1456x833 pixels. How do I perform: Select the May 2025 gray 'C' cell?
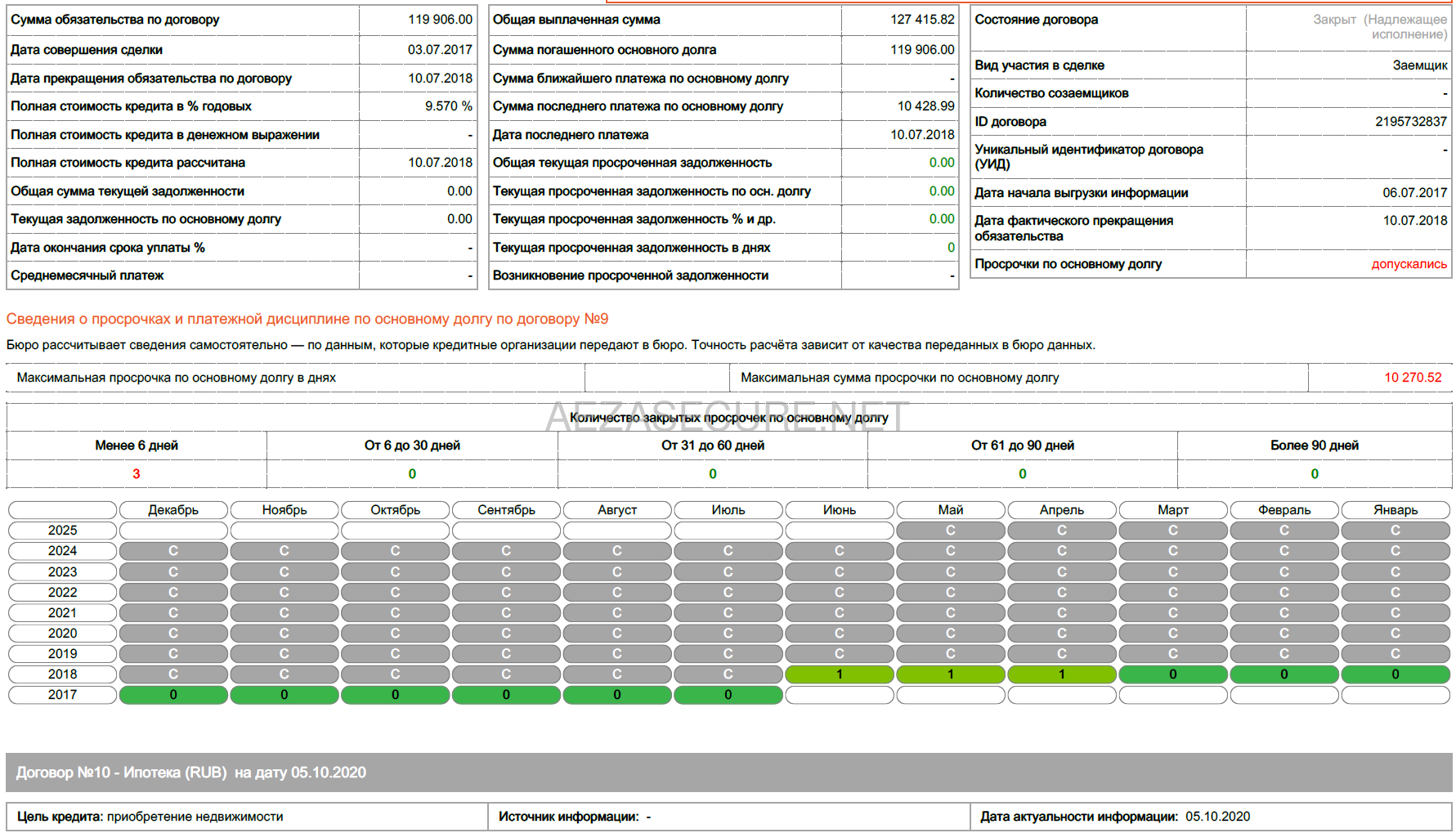[x=951, y=531]
